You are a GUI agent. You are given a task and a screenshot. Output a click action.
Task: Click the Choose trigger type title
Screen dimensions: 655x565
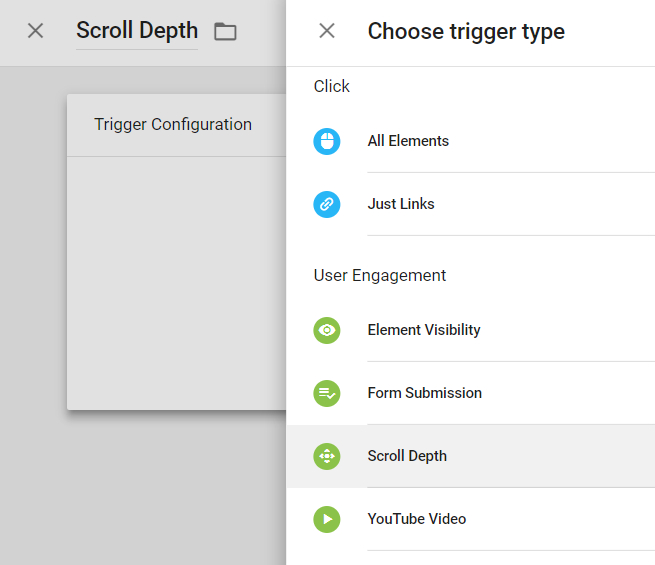466,31
